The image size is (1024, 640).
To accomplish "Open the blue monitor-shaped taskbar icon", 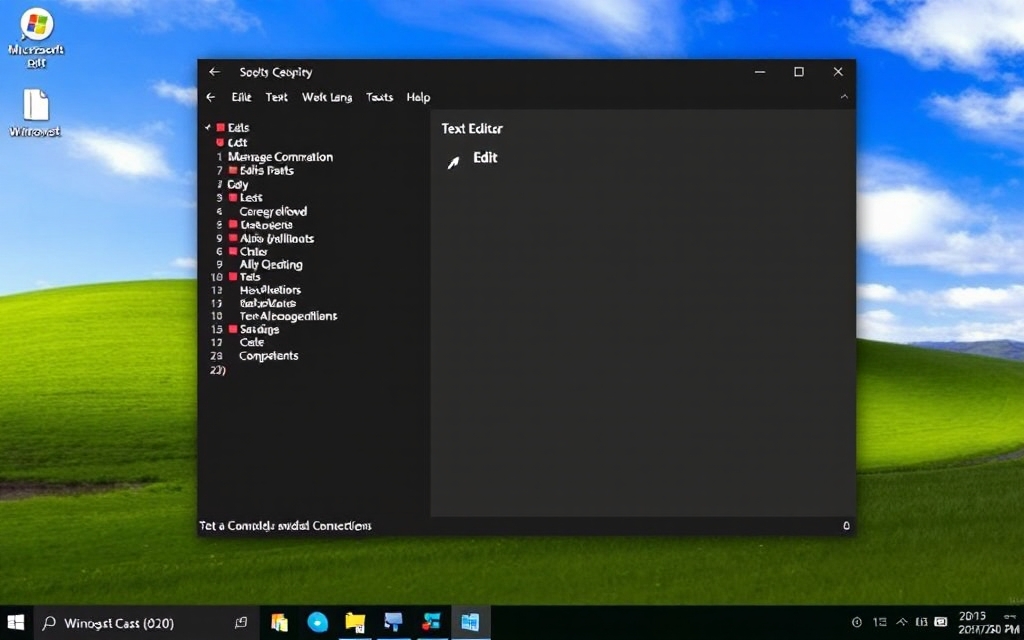I will [394, 622].
